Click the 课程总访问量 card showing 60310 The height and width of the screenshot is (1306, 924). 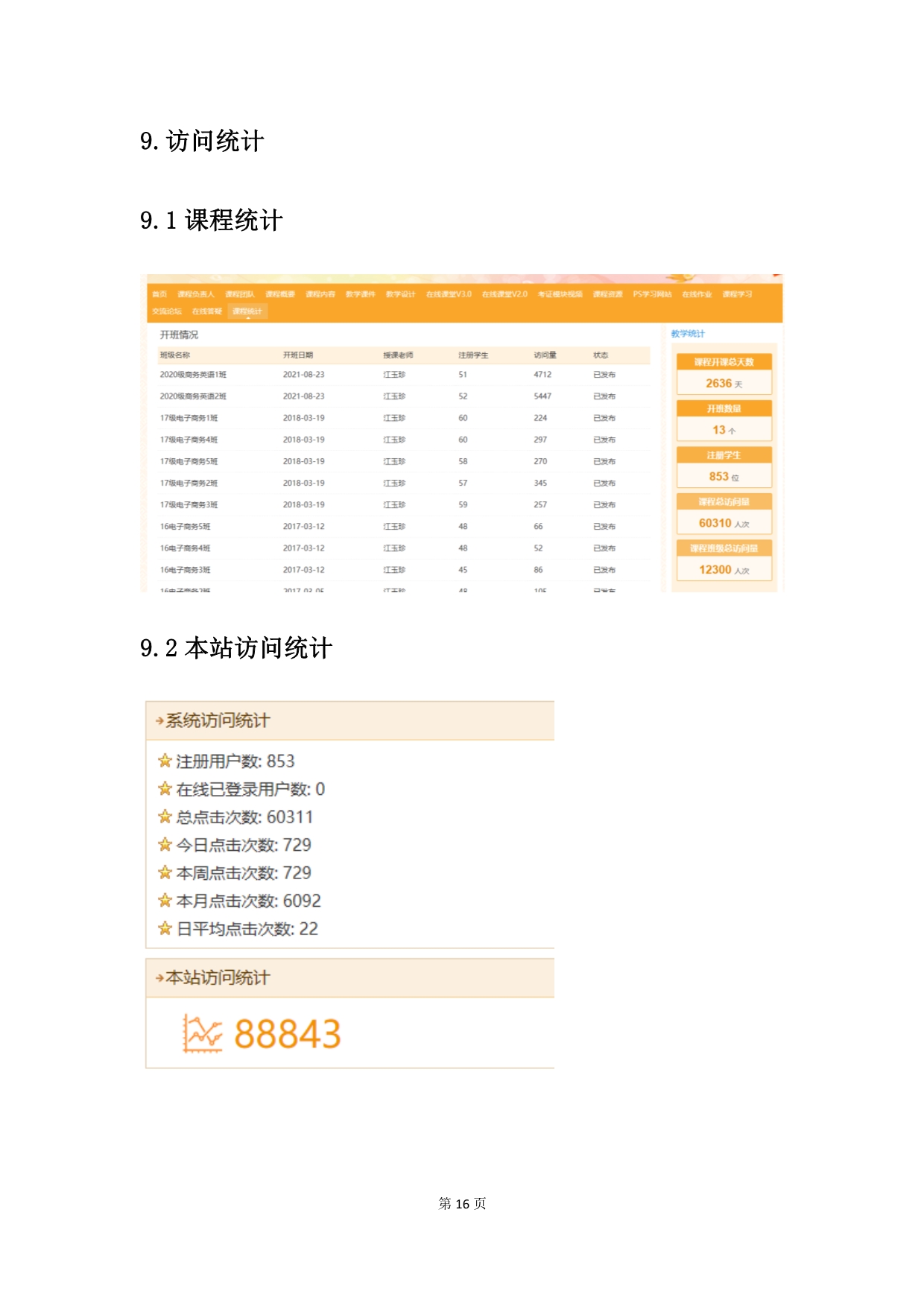click(x=724, y=513)
